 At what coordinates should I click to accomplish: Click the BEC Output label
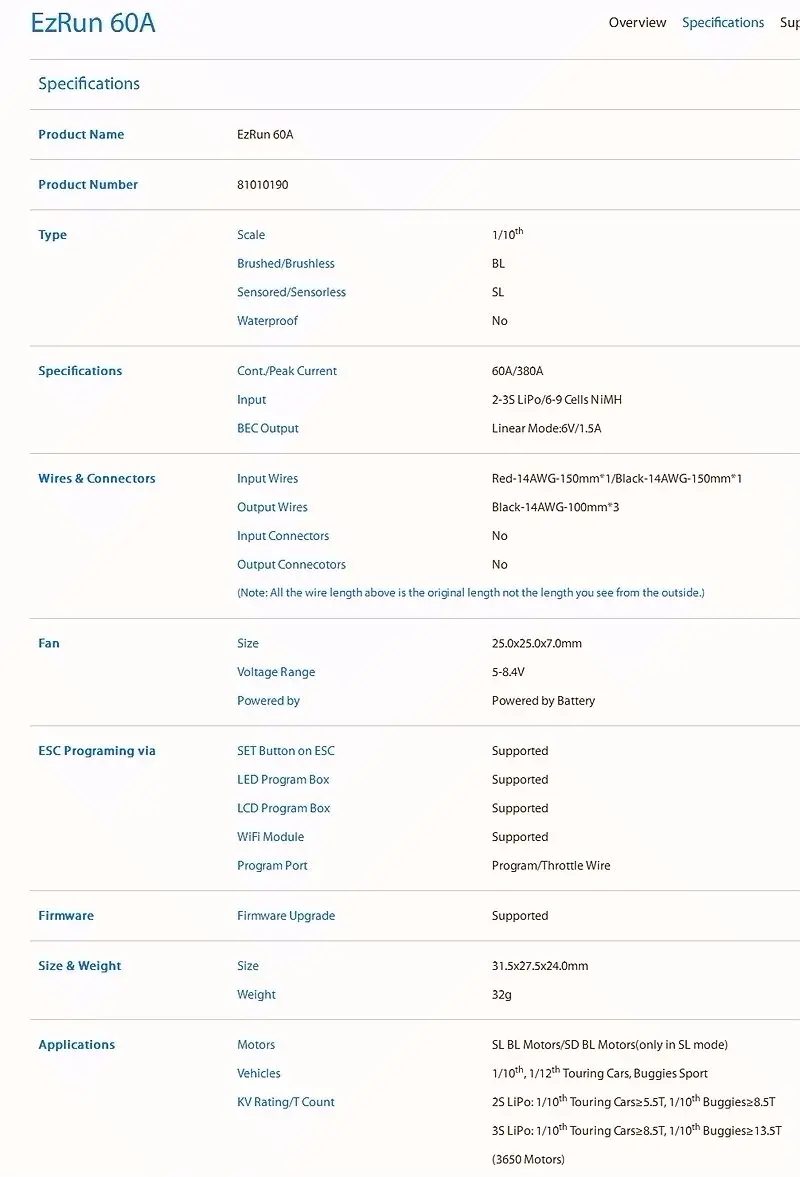tap(268, 429)
